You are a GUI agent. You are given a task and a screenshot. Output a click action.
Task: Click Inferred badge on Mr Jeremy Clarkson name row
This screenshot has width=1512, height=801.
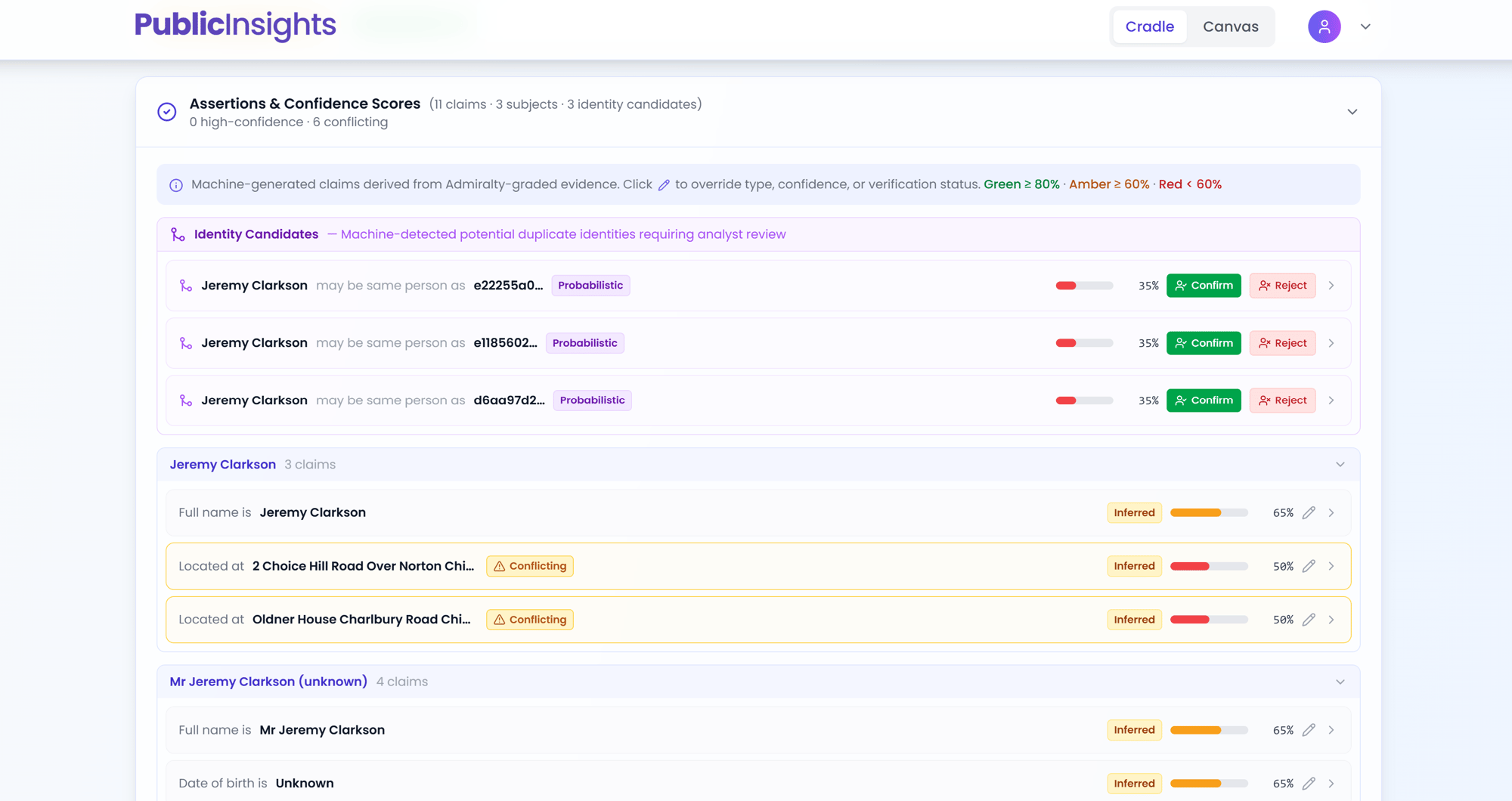tap(1135, 730)
